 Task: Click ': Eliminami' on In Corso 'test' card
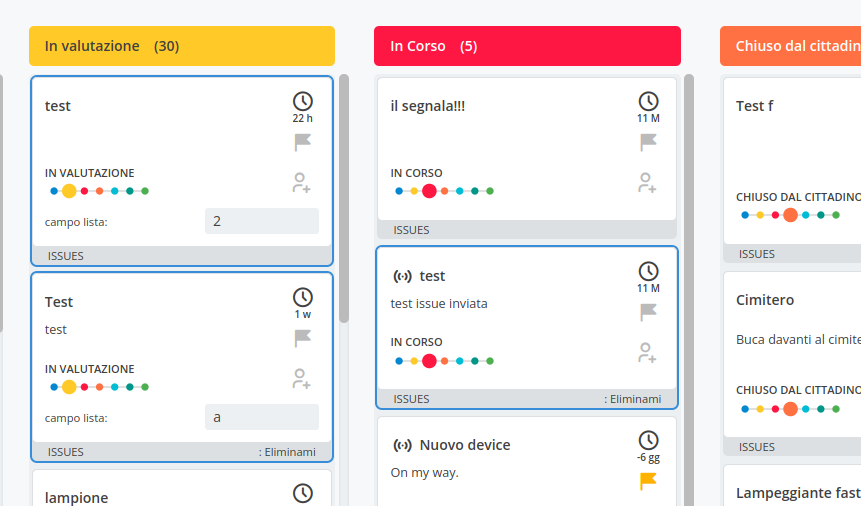point(633,399)
